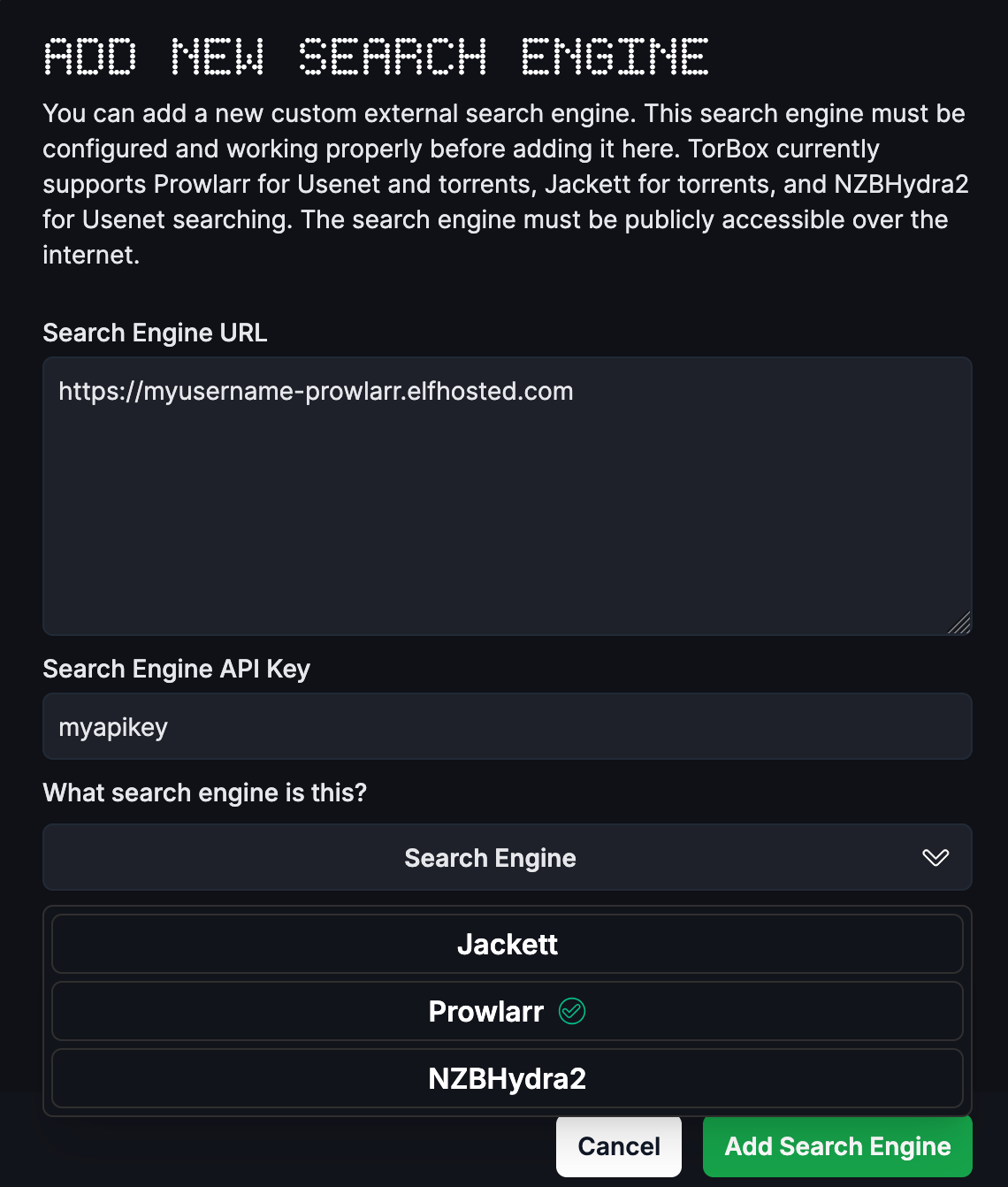Click the elfhosted URL text in field
The height and width of the screenshot is (1187, 1008).
click(316, 391)
